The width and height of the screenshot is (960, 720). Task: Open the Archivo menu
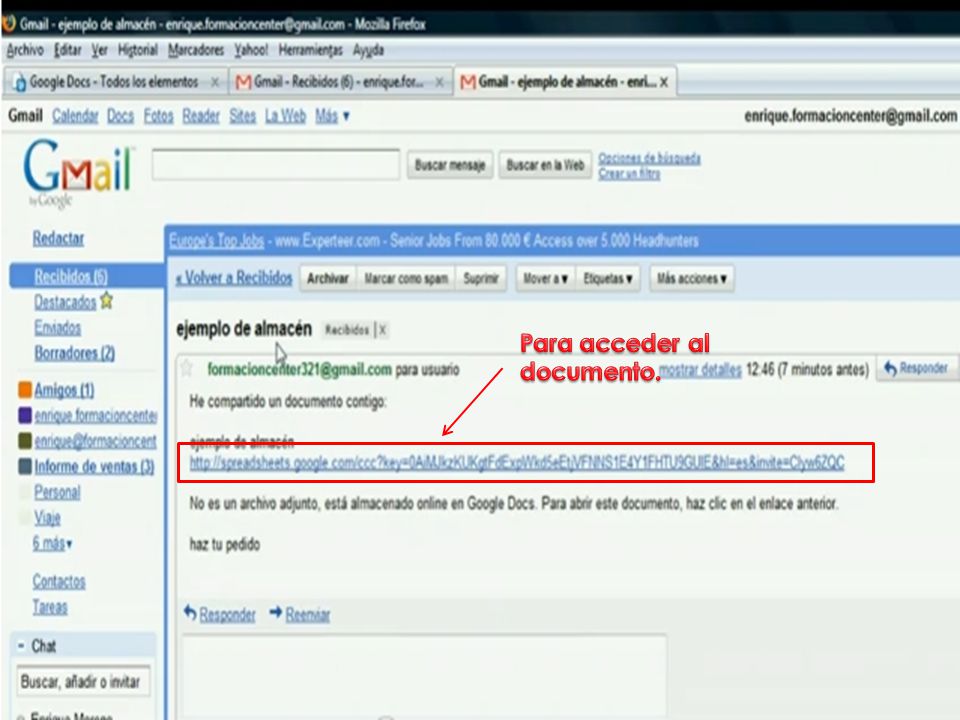point(25,50)
